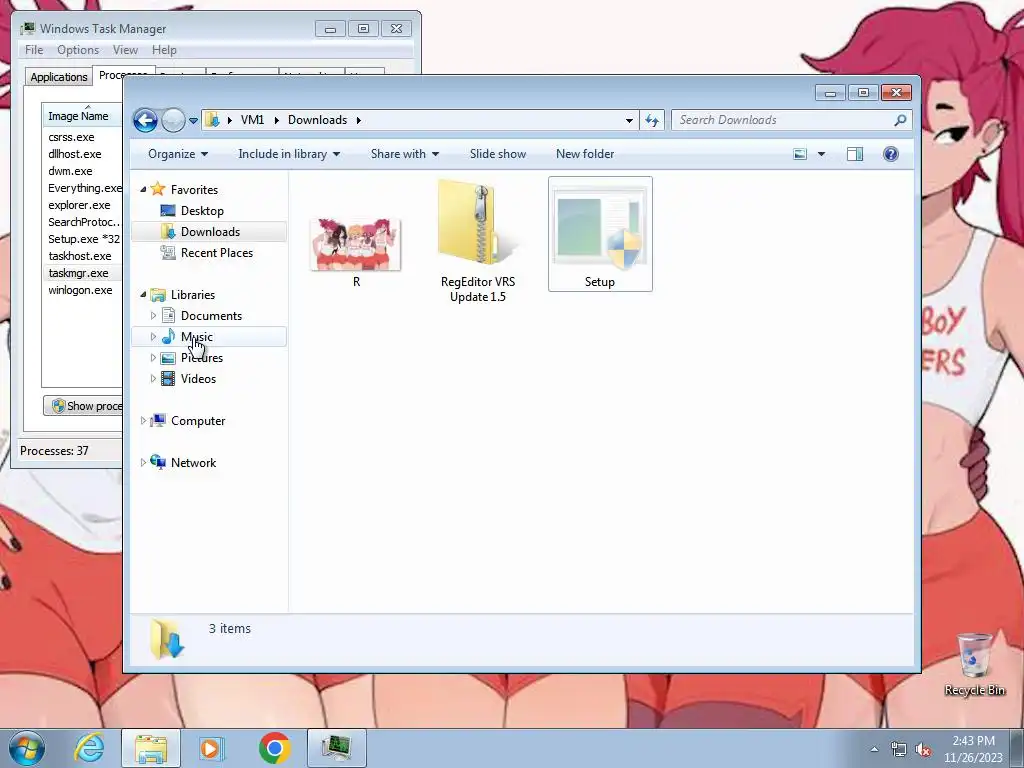This screenshot has width=1024, height=768.
Task: Create a New folder
Action: pos(584,154)
